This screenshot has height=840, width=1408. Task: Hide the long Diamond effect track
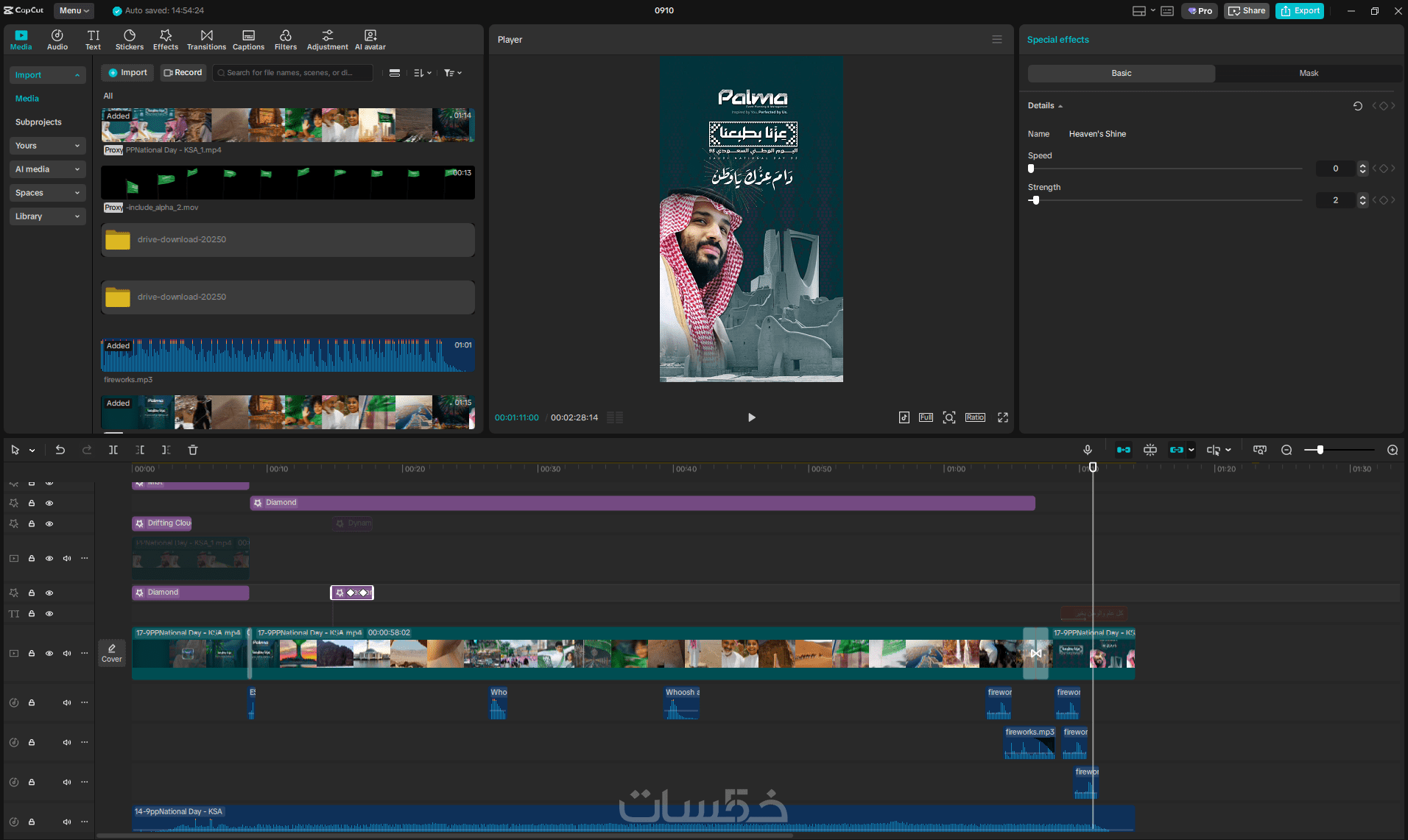coord(49,504)
